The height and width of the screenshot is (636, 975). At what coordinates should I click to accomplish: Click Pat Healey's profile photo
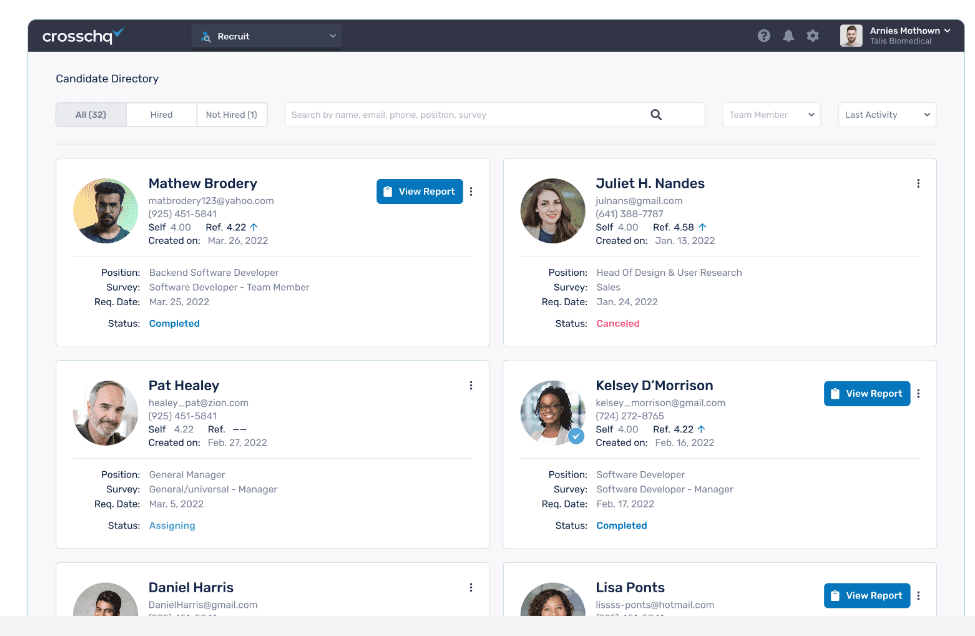[105, 413]
